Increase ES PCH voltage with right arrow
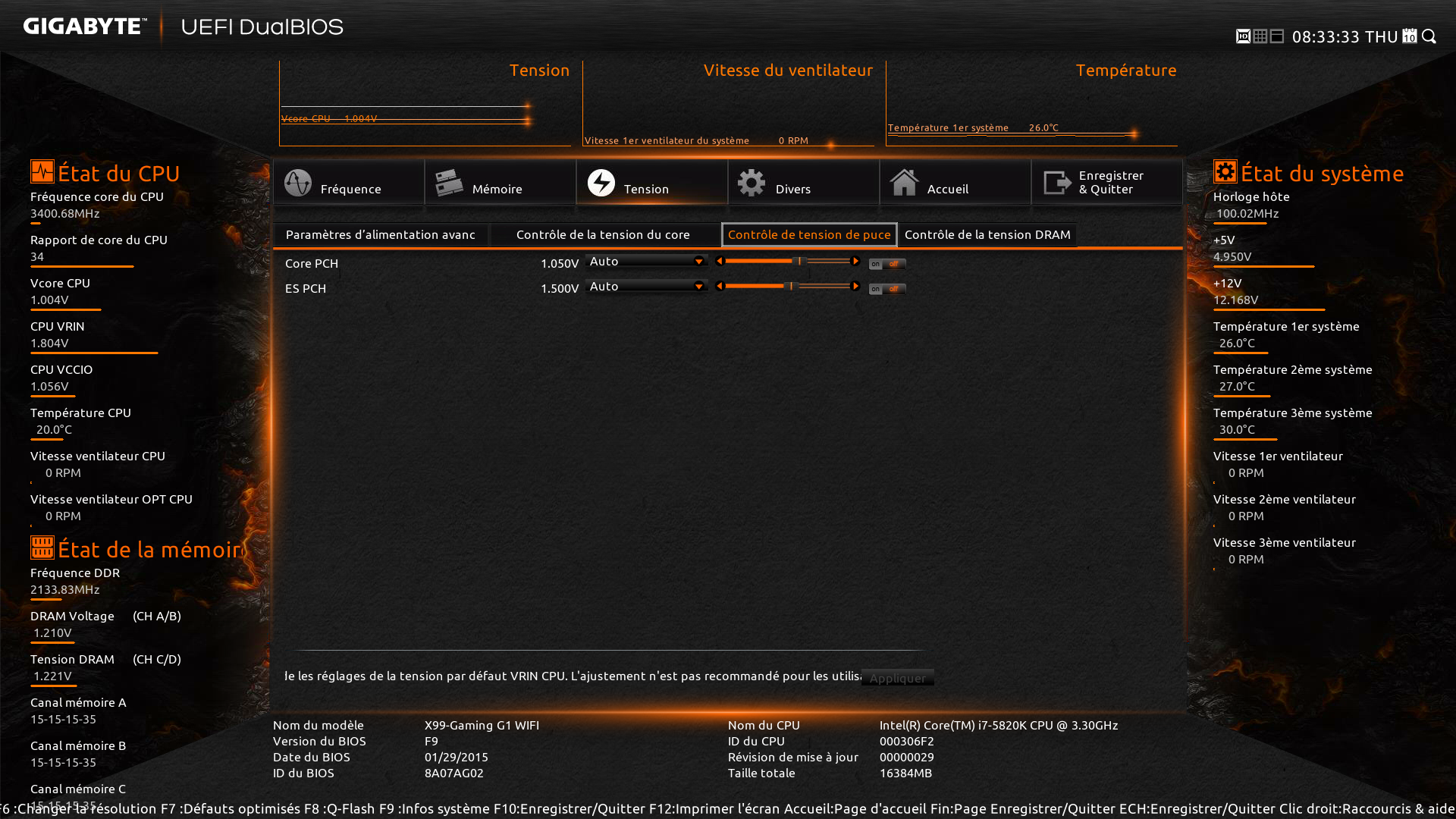 coord(855,286)
